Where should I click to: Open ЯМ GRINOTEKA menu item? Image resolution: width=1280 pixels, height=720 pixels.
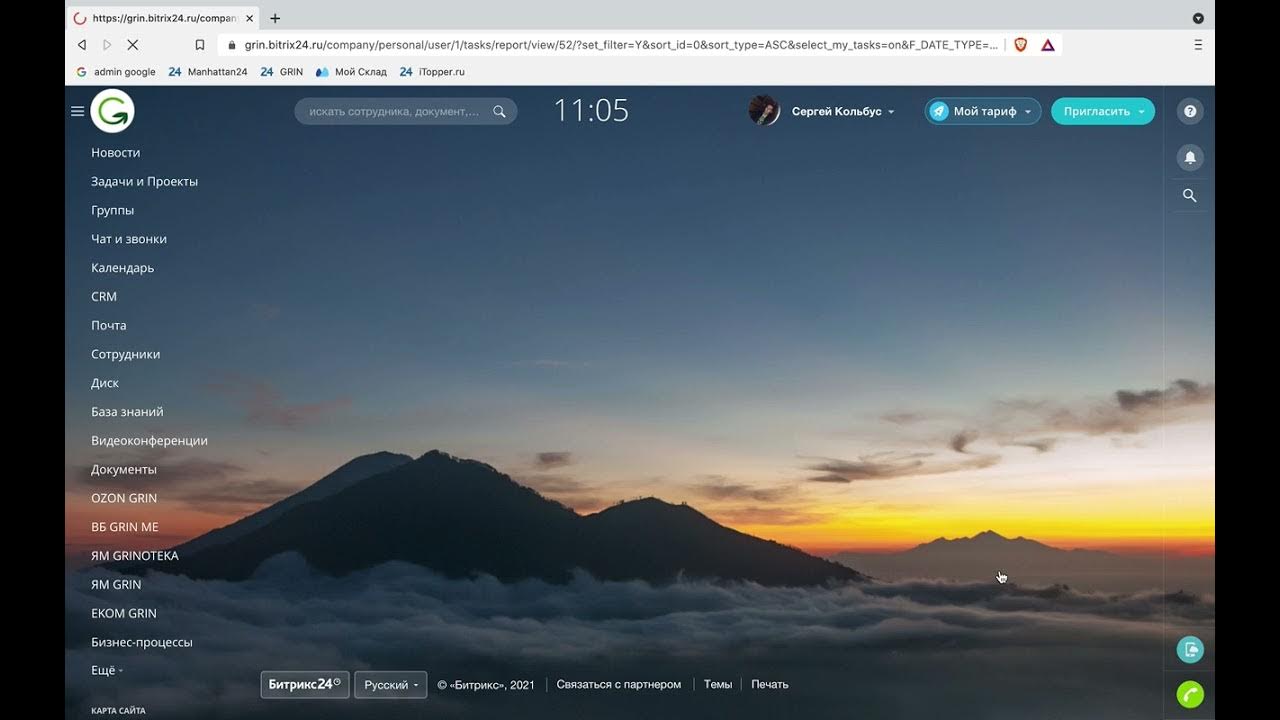pyautogui.click(x=135, y=556)
